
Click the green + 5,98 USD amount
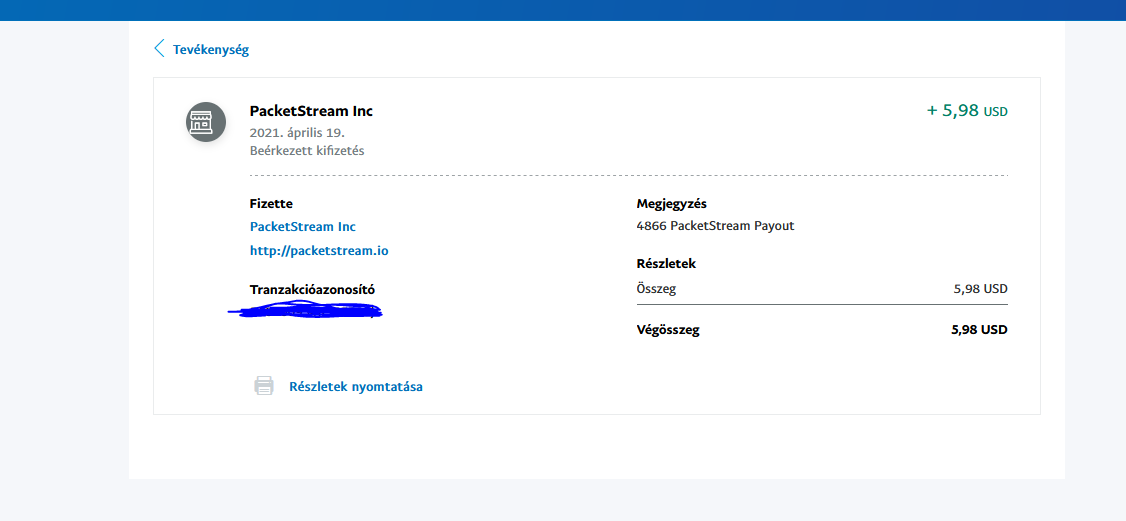point(967,111)
